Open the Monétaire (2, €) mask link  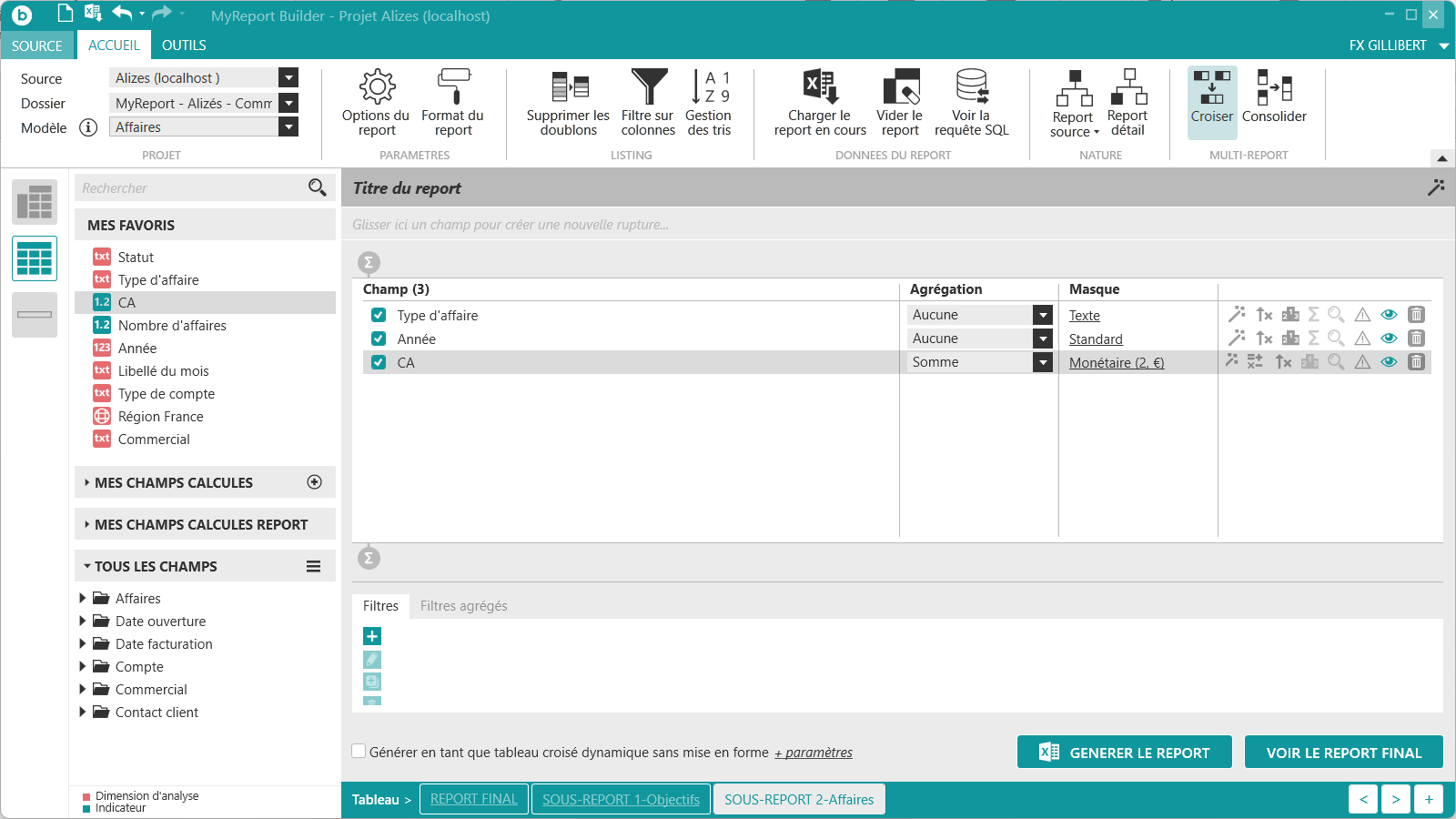point(1116,362)
